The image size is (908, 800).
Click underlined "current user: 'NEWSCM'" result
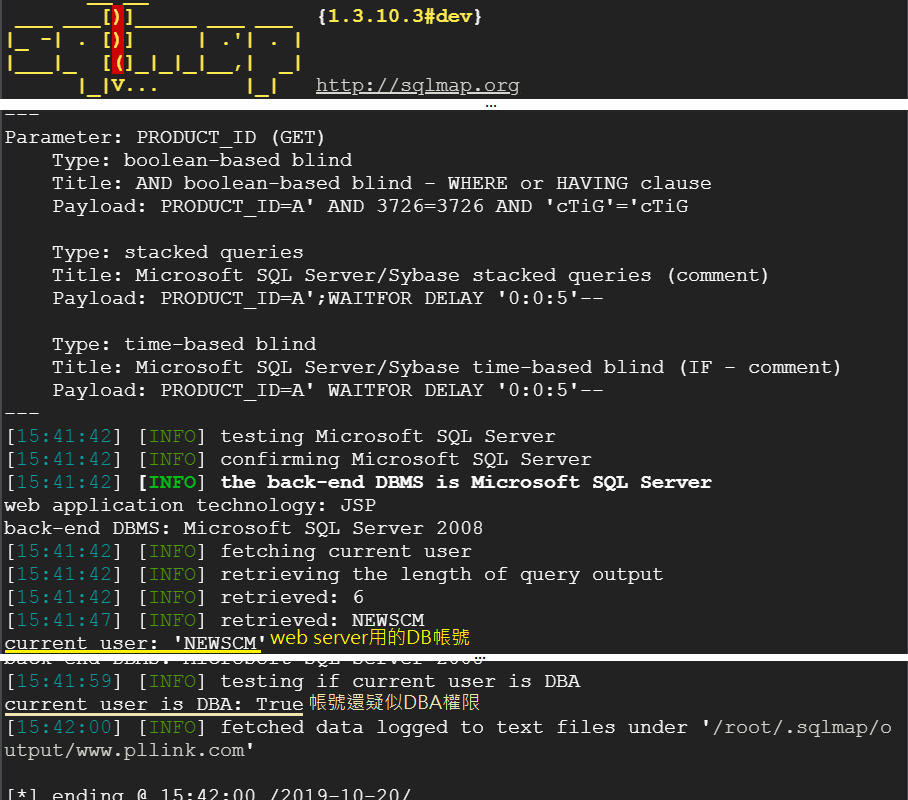pyautogui.click(x=135, y=644)
